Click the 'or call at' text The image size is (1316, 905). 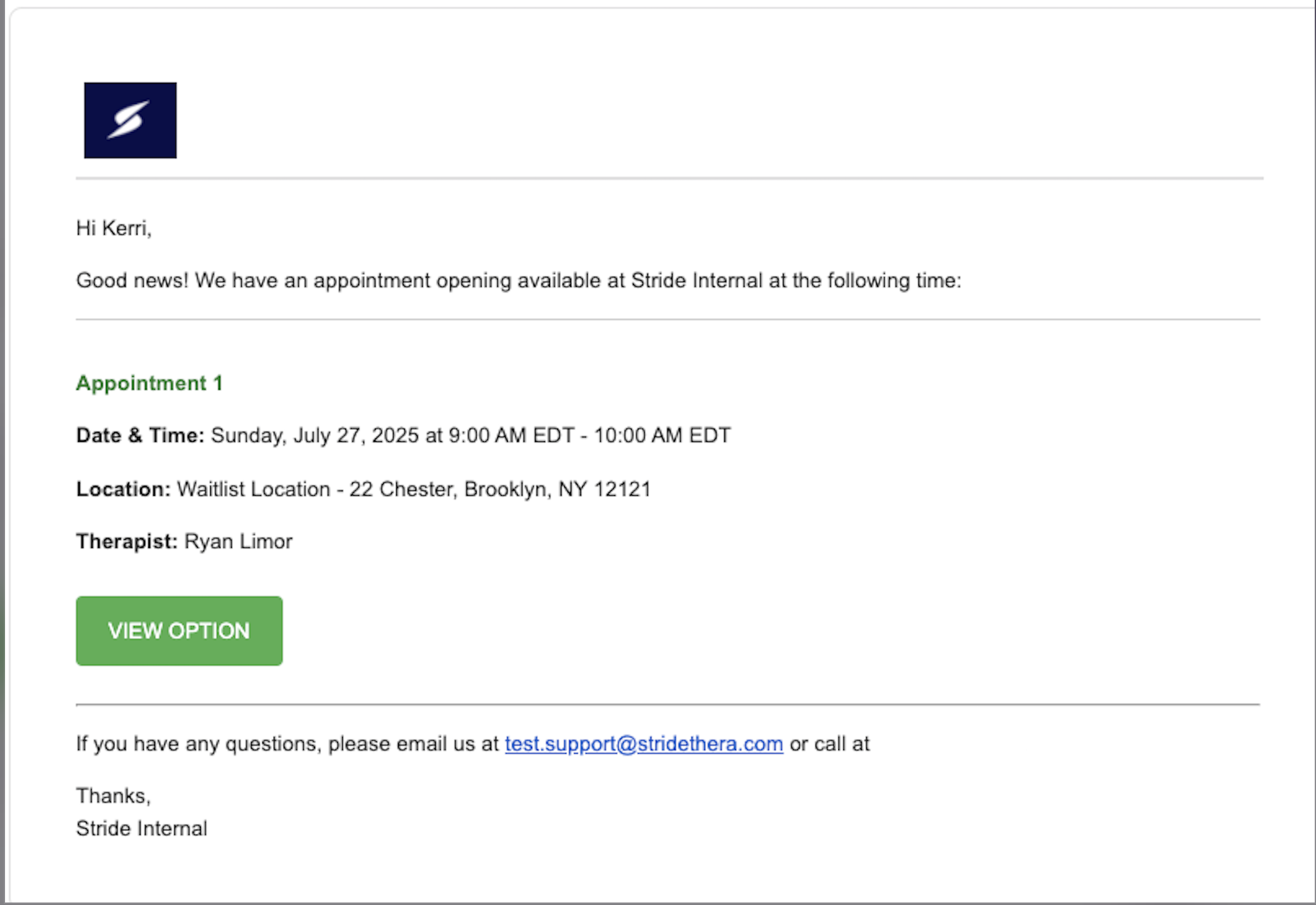829,744
